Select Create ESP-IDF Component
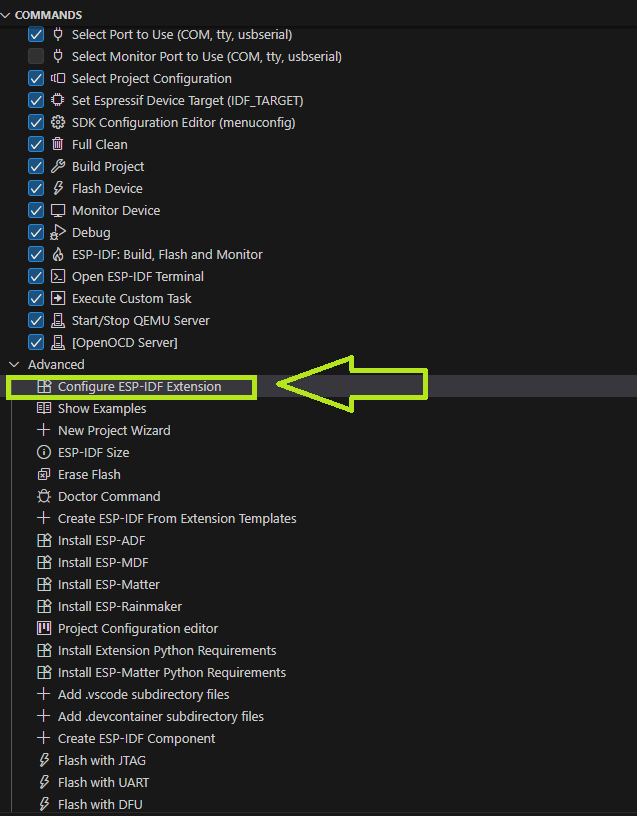Image resolution: width=637 pixels, height=816 pixels. pyautogui.click(x=136, y=738)
